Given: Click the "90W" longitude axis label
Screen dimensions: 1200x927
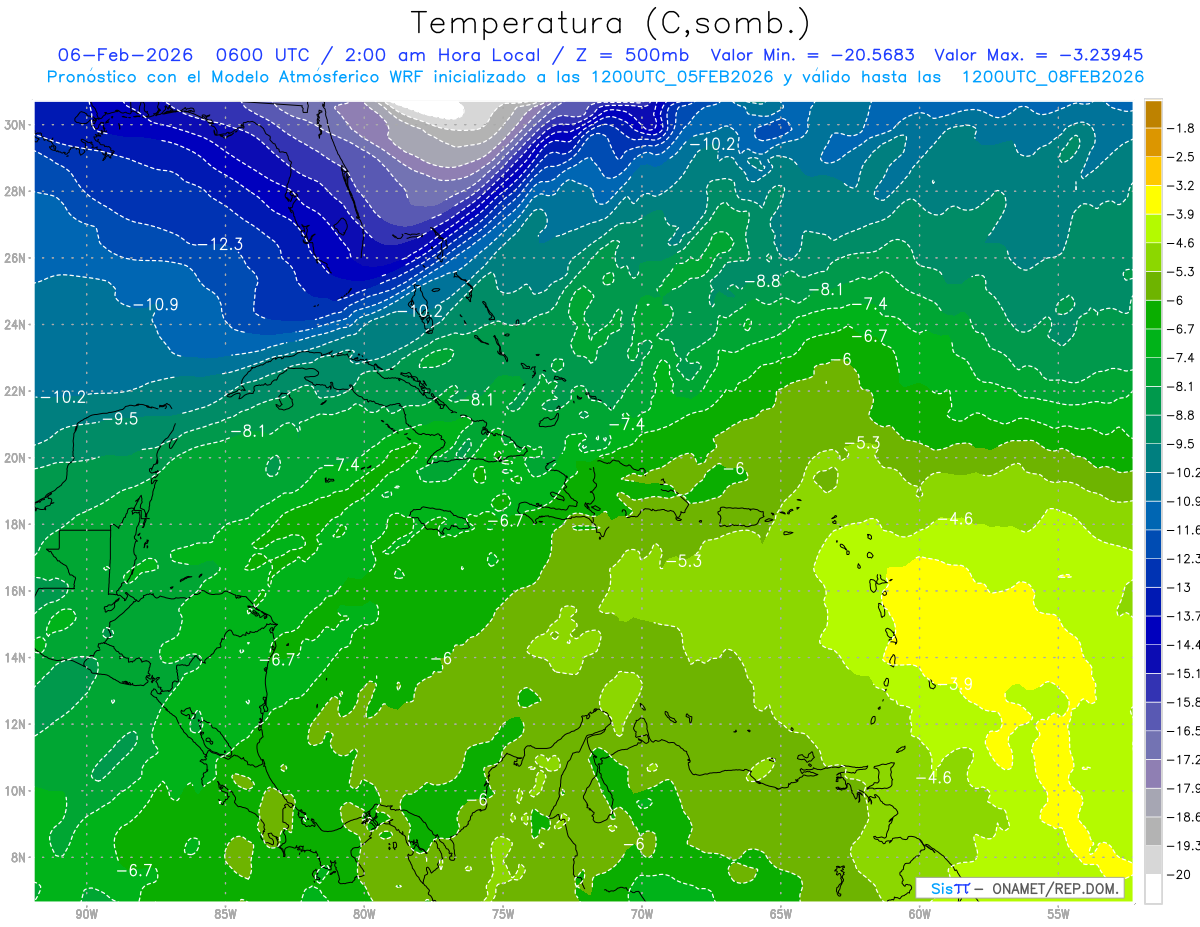Looking at the screenshot, I should [86, 915].
